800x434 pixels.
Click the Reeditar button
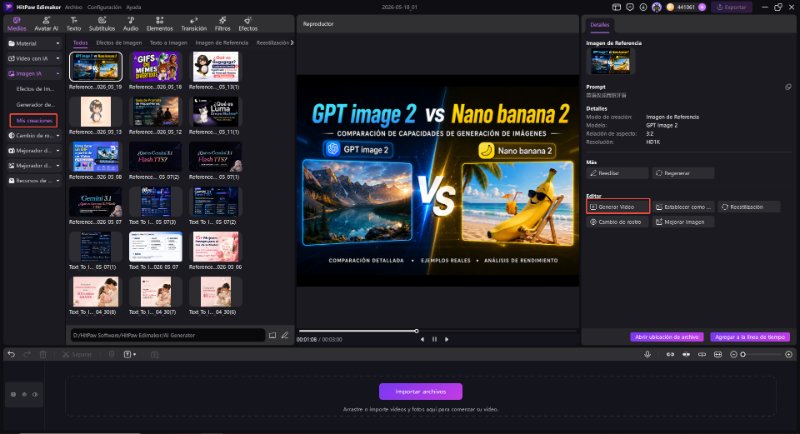[x=617, y=173]
